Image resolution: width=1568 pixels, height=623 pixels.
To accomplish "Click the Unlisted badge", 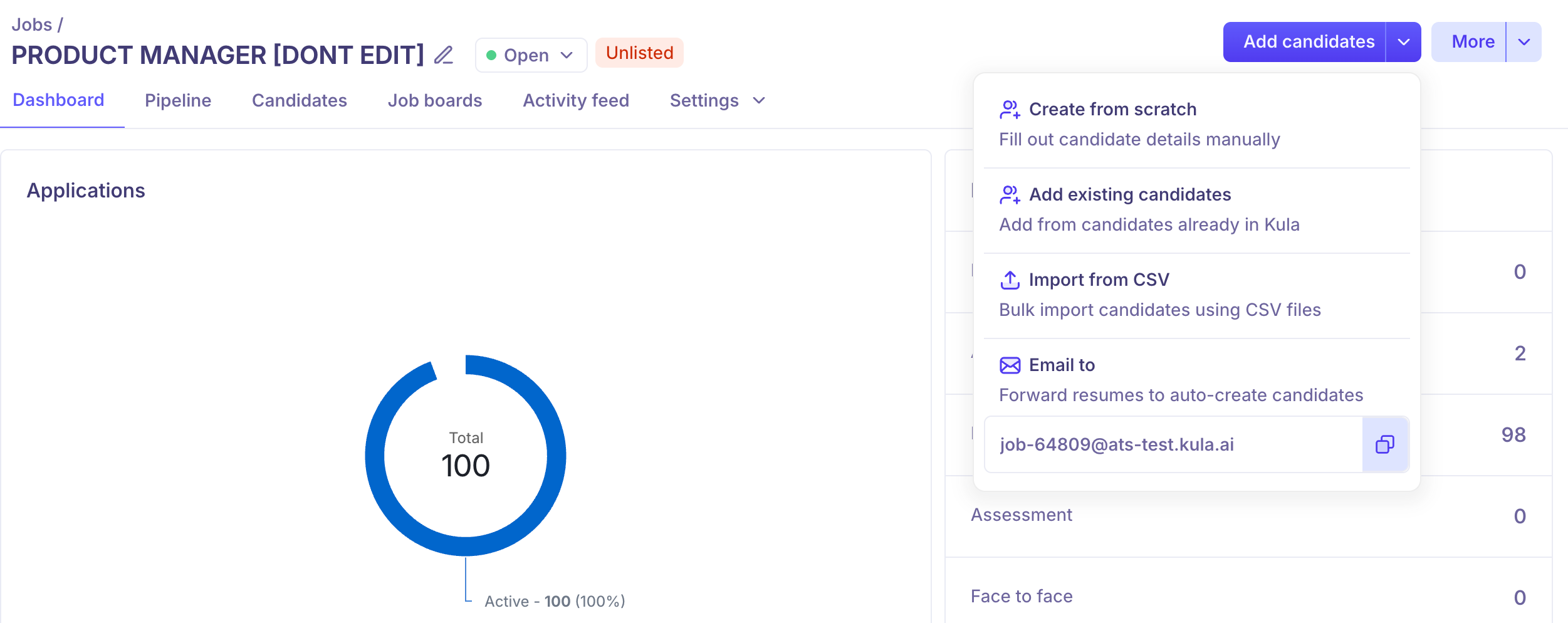I will [639, 53].
